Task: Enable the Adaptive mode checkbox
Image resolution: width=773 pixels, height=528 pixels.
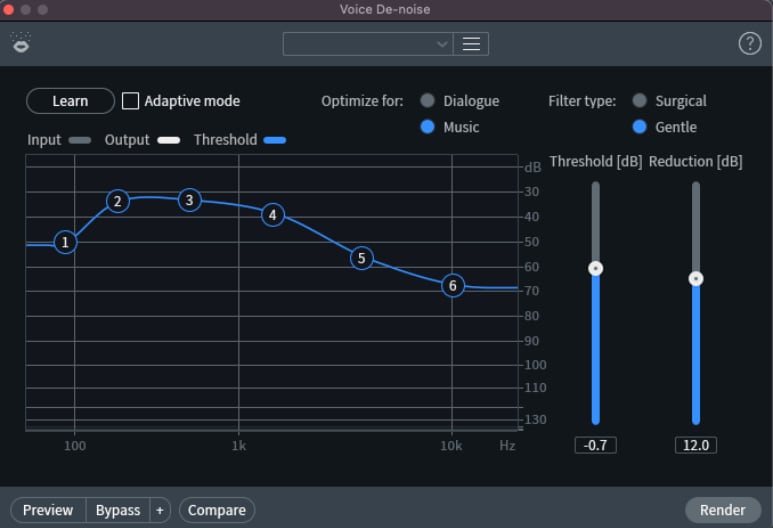Action: click(130, 101)
